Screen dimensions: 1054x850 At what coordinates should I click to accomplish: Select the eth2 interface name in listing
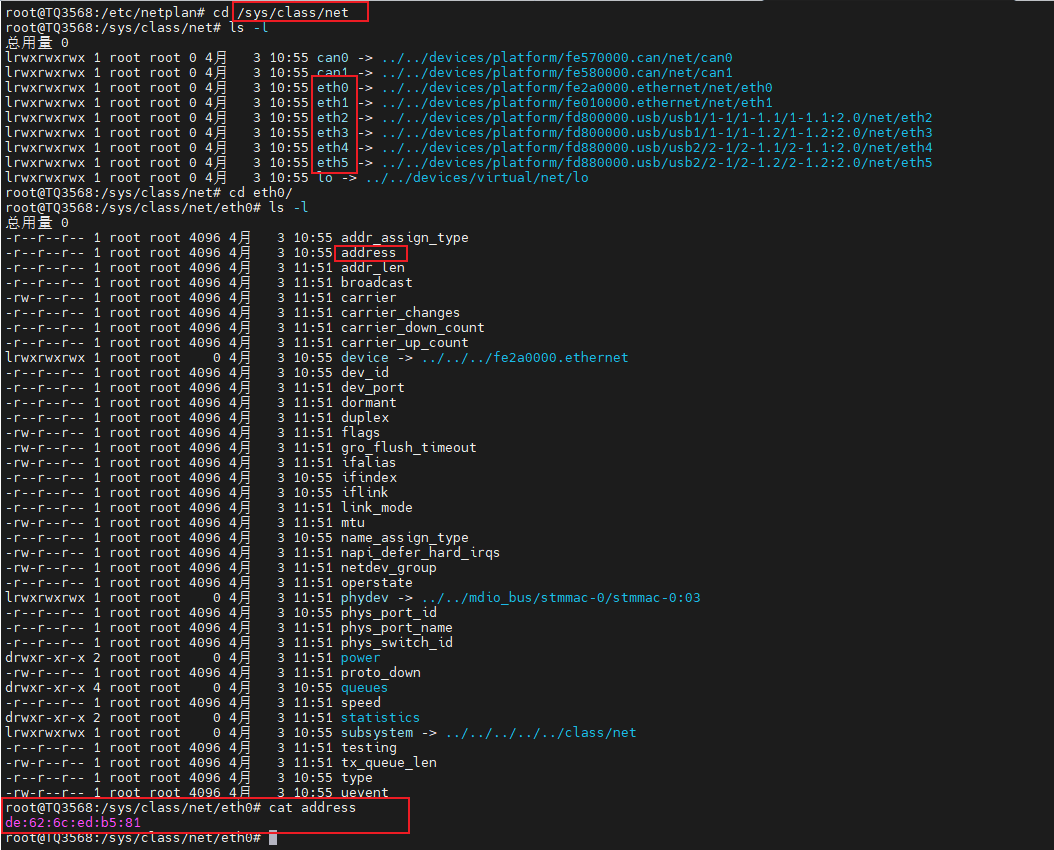point(333,118)
